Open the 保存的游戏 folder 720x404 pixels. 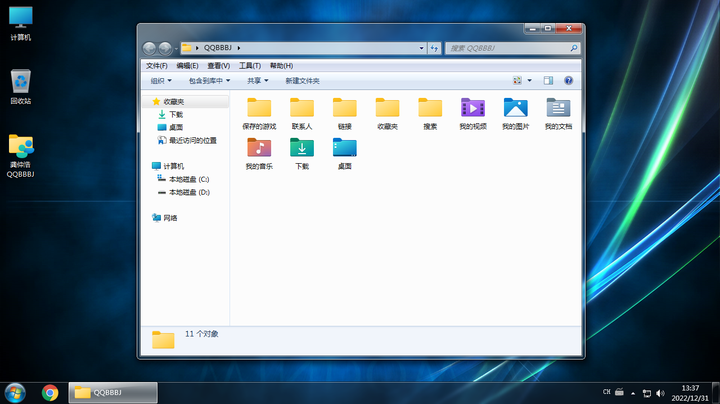pos(259,114)
